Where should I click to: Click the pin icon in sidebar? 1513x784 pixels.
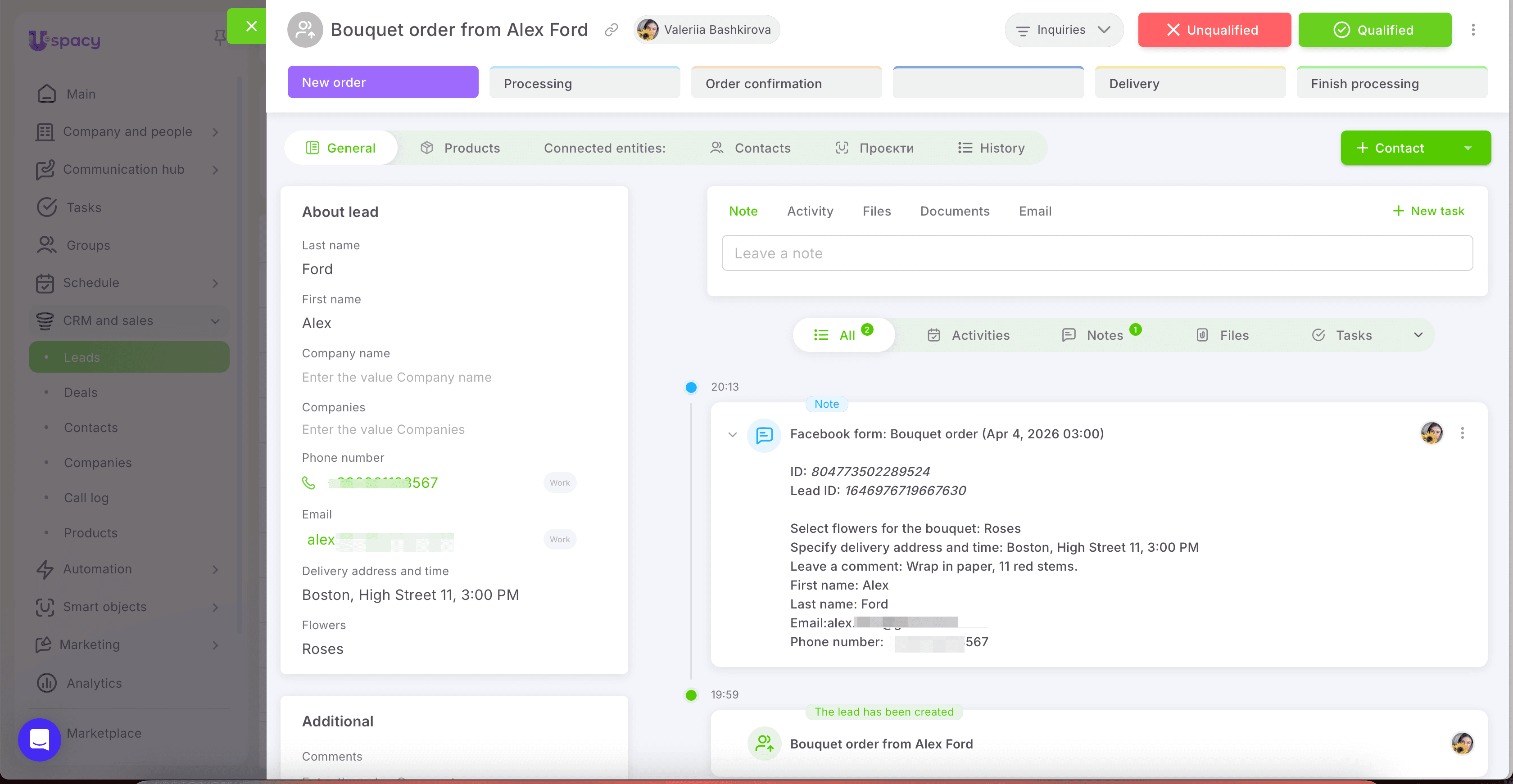click(220, 37)
